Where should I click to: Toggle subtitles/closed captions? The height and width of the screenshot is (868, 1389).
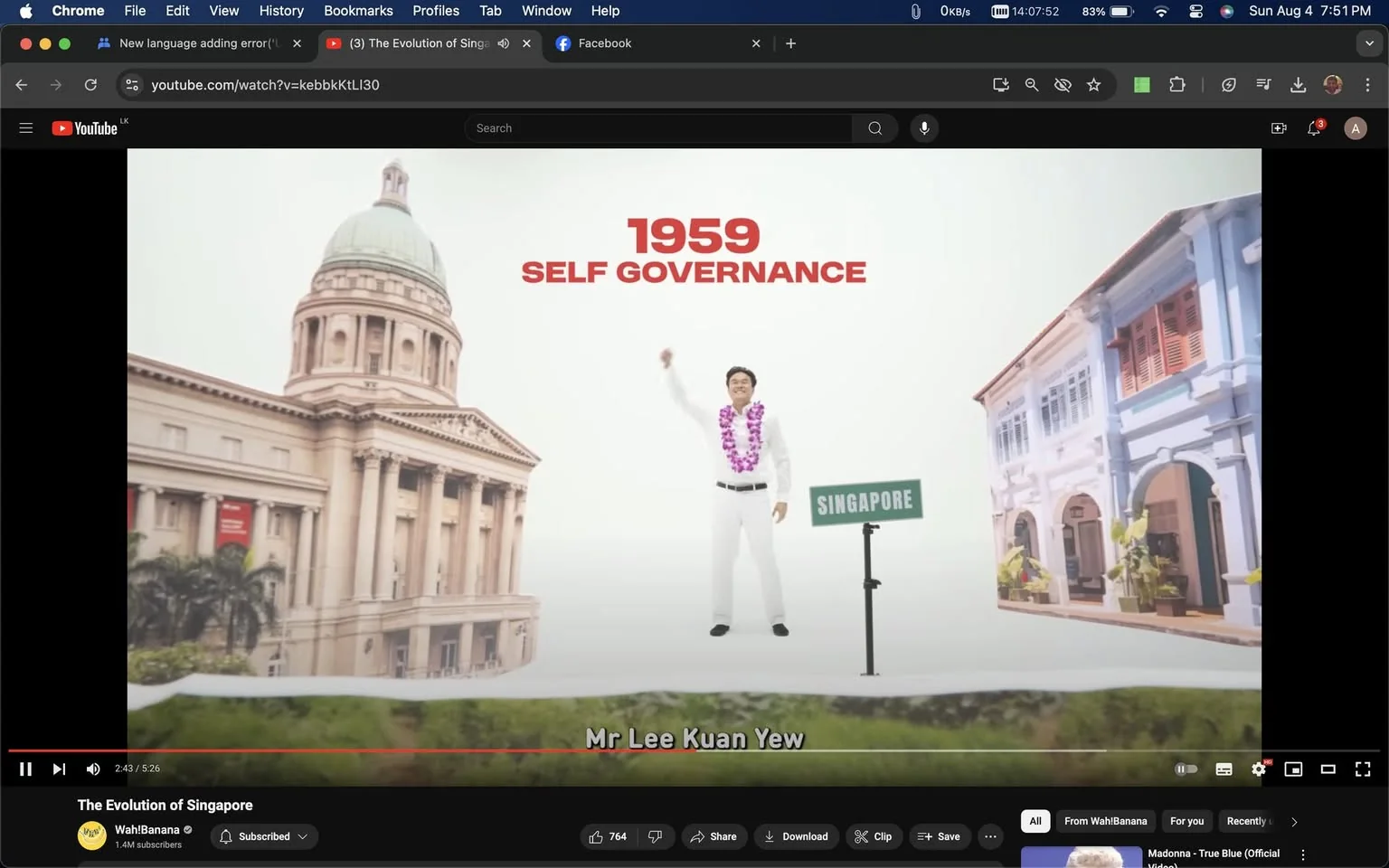coord(1224,769)
